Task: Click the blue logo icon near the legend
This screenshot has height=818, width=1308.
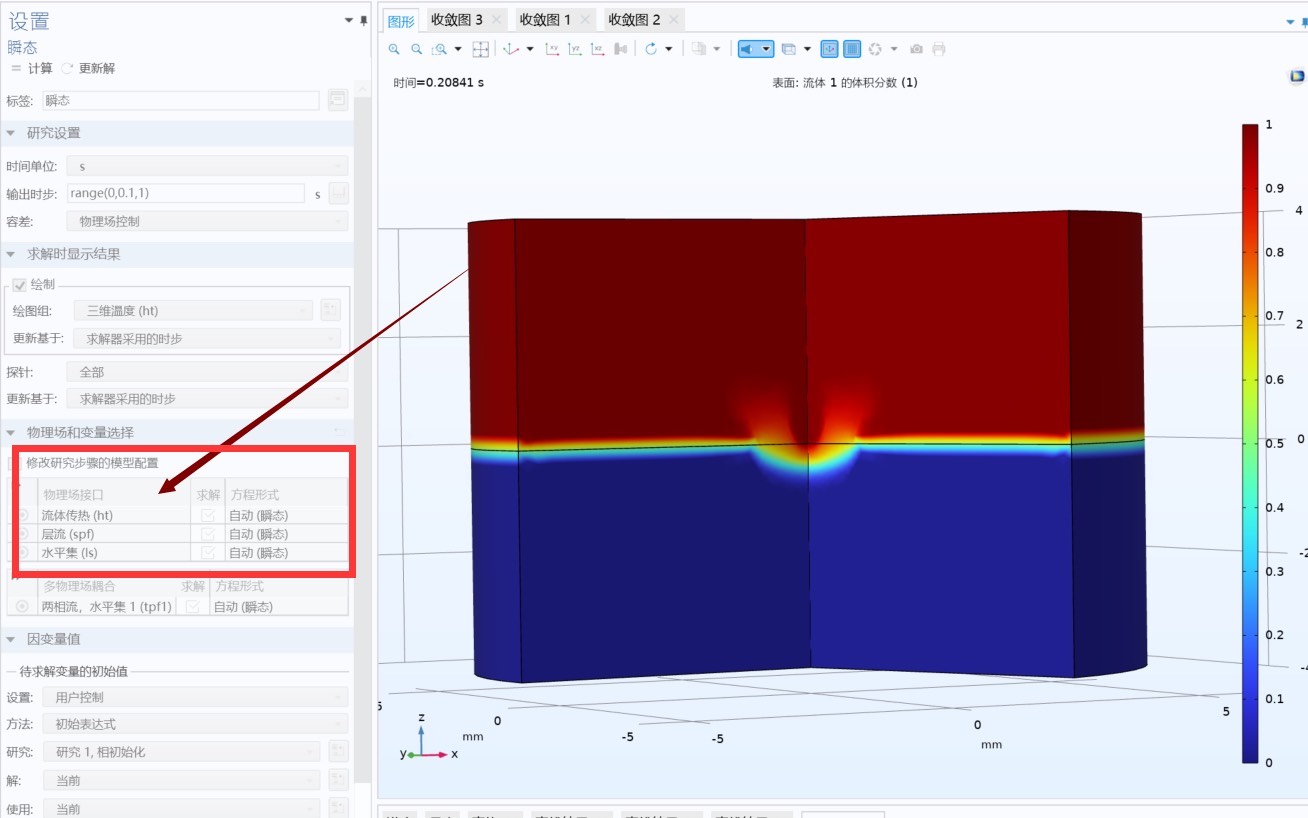Action: click(x=1297, y=76)
